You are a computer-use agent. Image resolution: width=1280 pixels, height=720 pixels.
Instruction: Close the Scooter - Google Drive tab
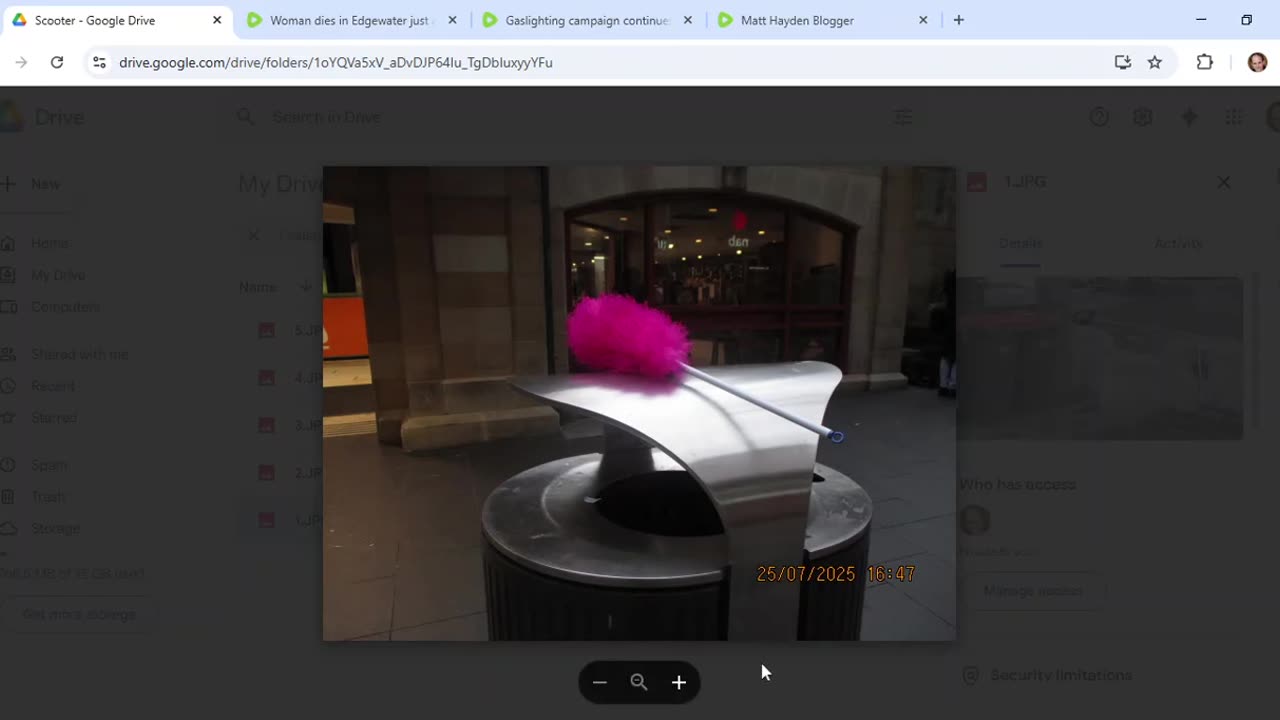pyautogui.click(x=217, y=20)
